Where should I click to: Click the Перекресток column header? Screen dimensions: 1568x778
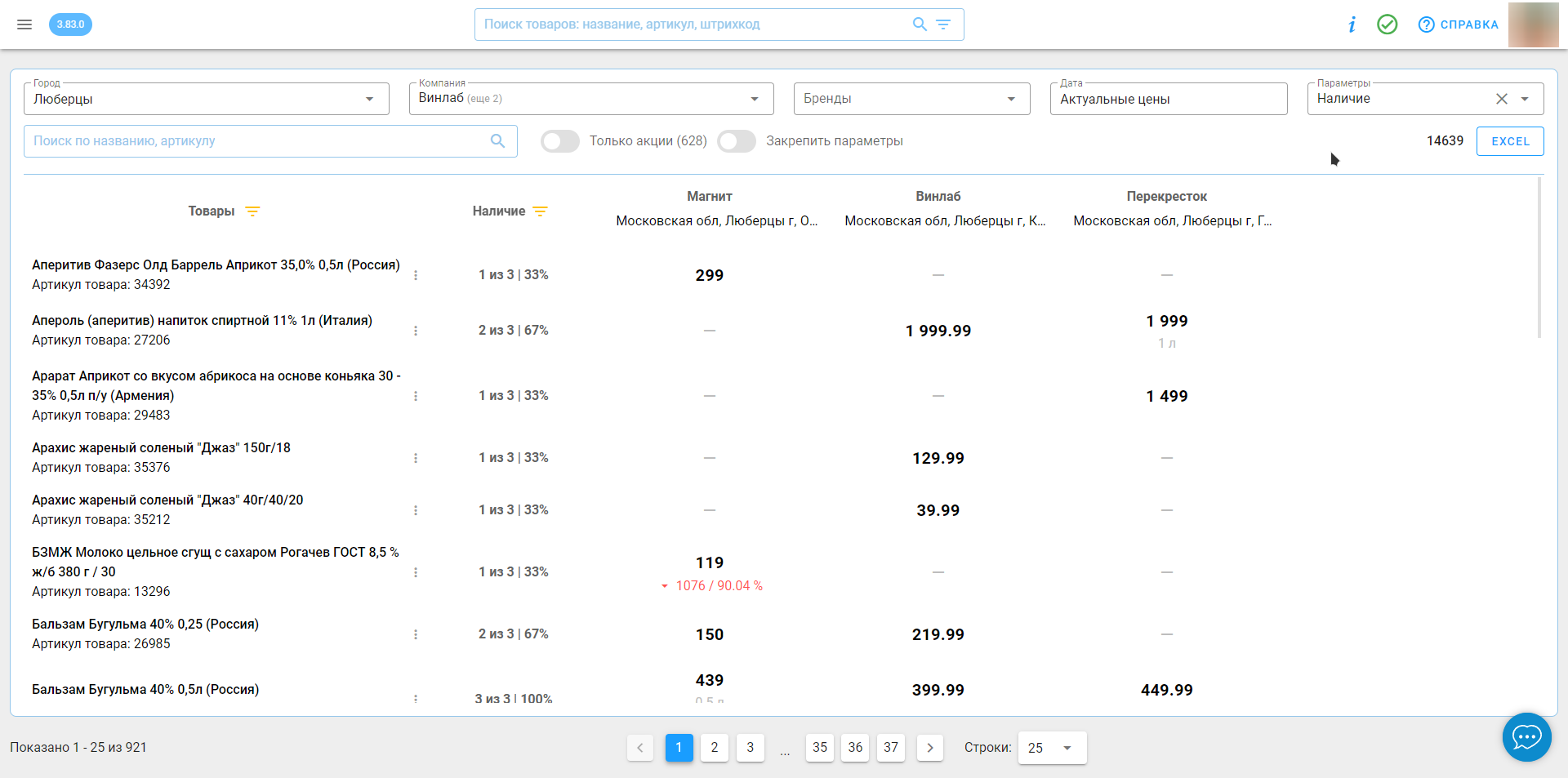[1167, 197]
